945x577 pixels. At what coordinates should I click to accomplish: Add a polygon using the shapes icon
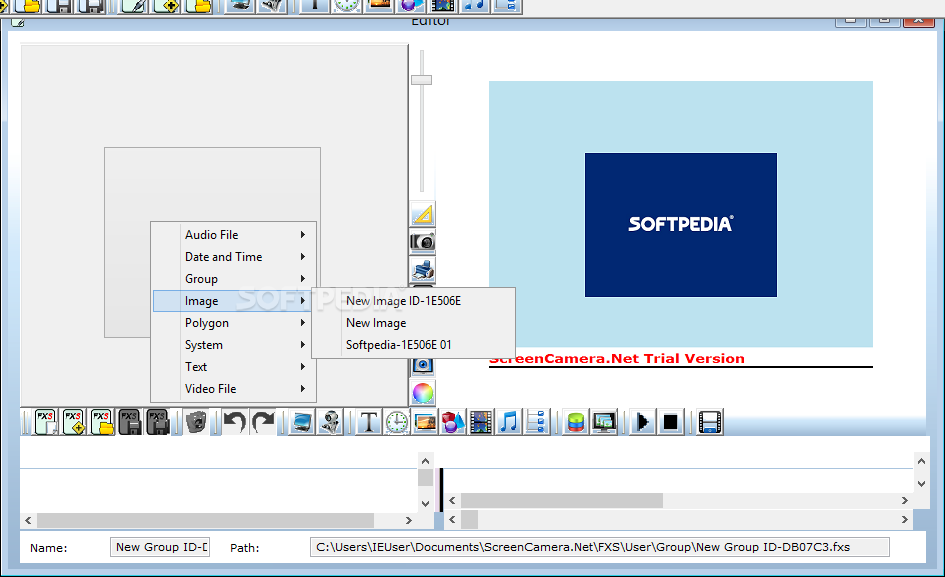(453, 422)
